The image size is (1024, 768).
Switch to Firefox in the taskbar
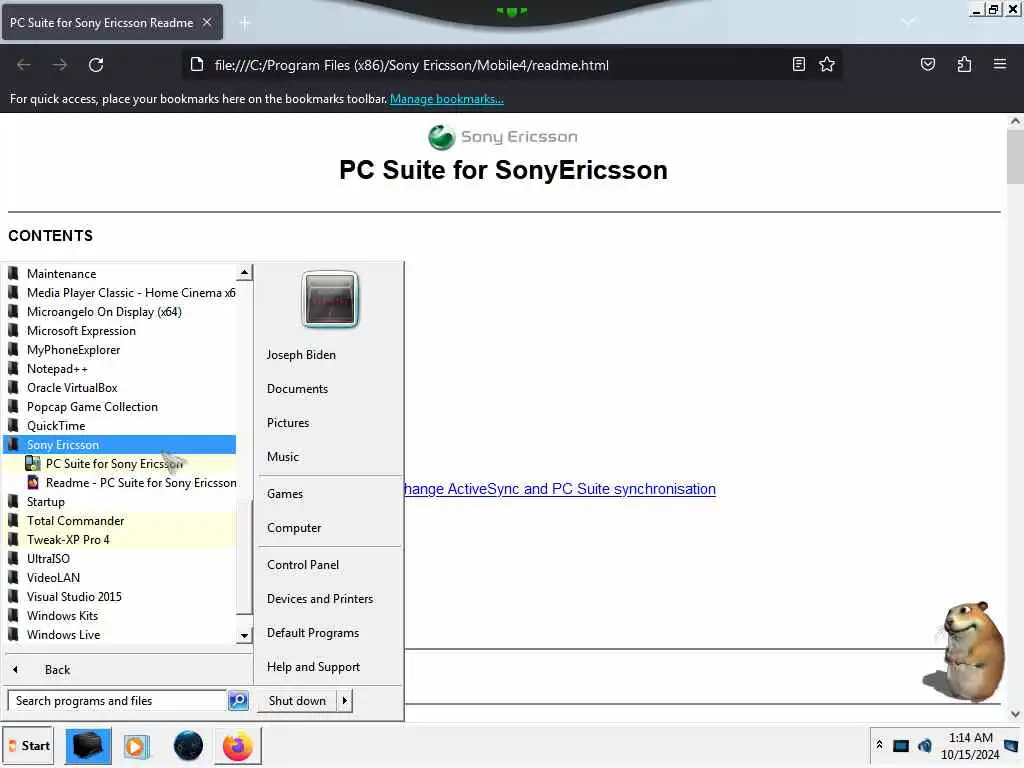(x=238, y=746)
